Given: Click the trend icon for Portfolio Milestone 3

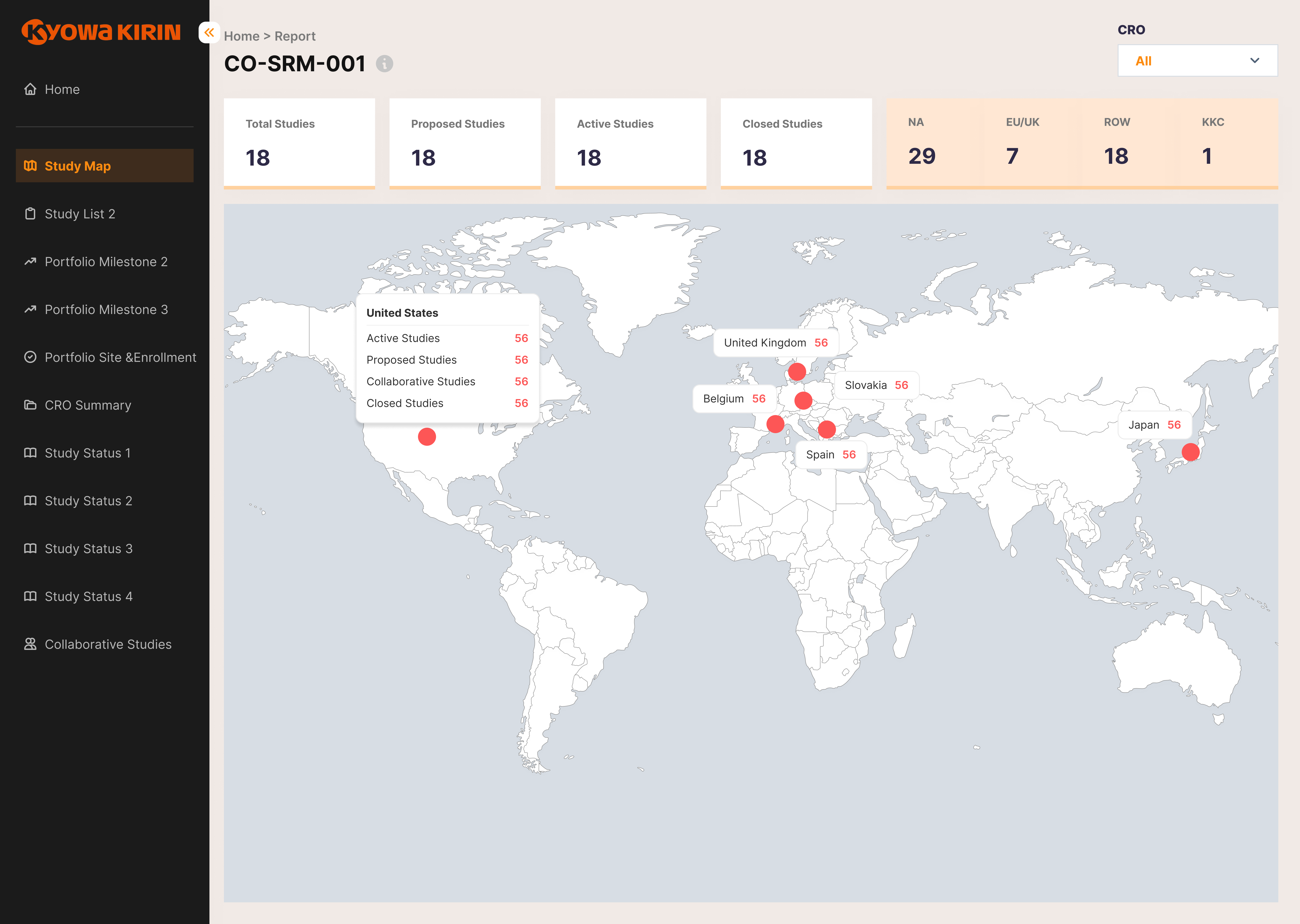Looking at the screenshot, I should [30, 309].
